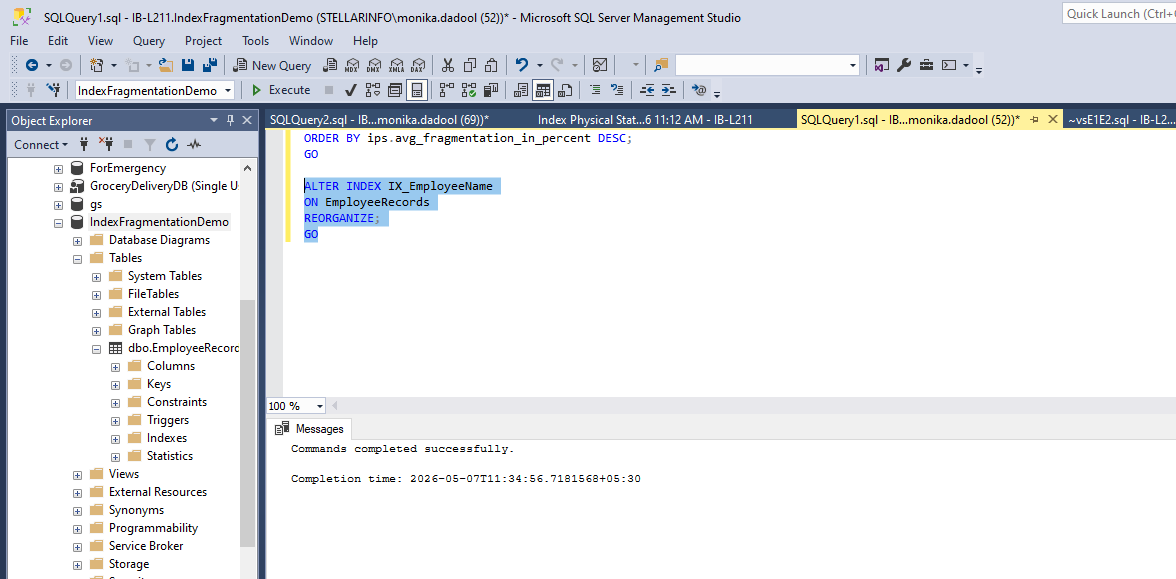Switch to the Index Physical Stat tab
Viewport: 1176px width, 579px height.
[645, 119]
